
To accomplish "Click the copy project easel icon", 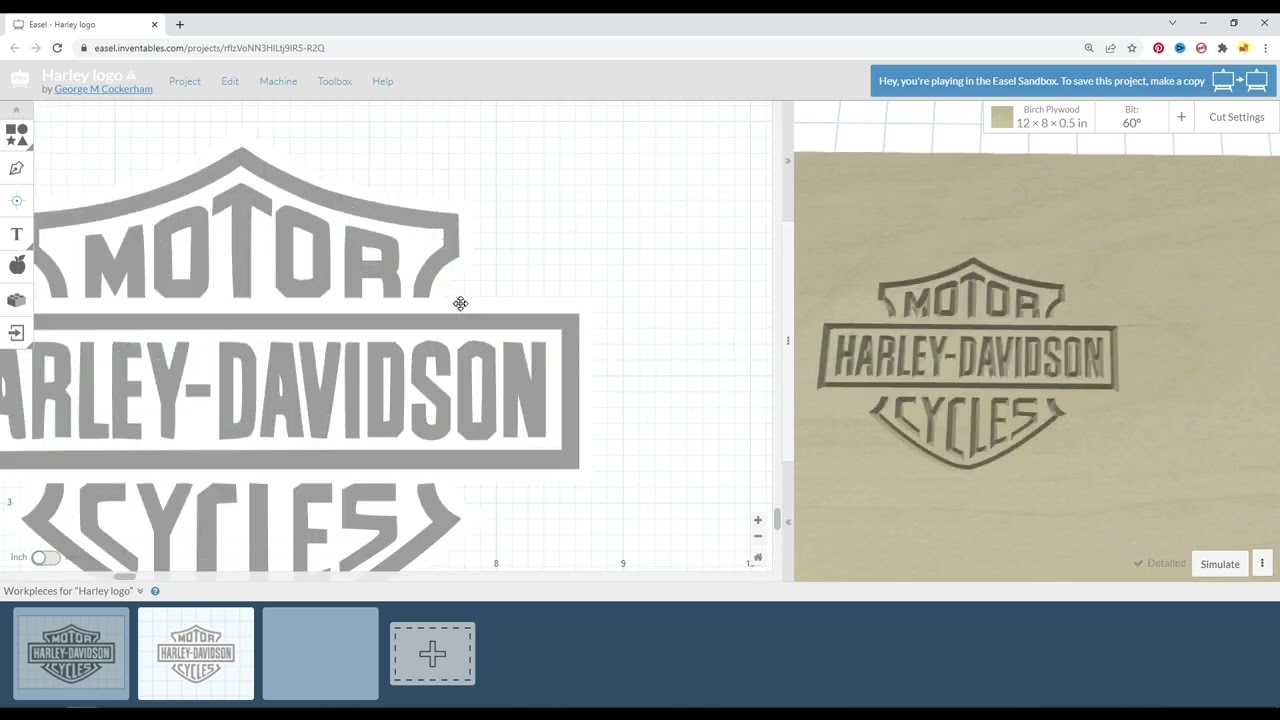I will pyautogui.click(x=1240, y=81).
